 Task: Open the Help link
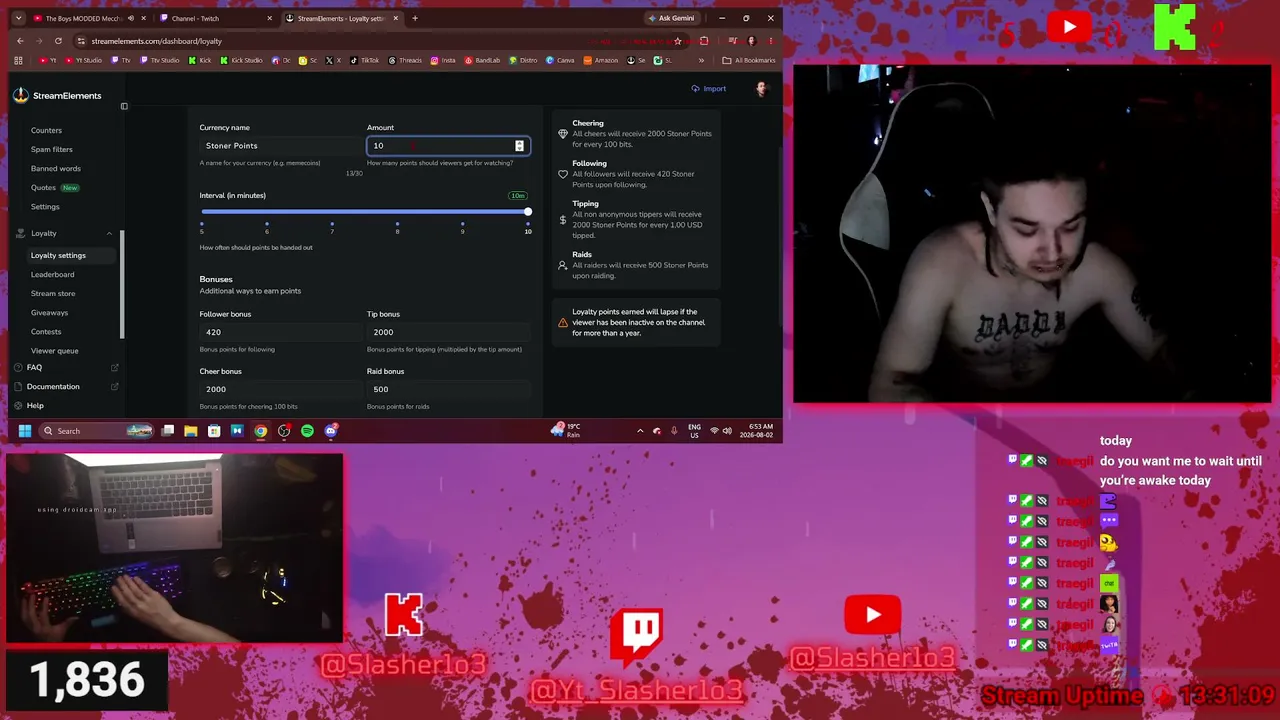[x=35, y=405]
